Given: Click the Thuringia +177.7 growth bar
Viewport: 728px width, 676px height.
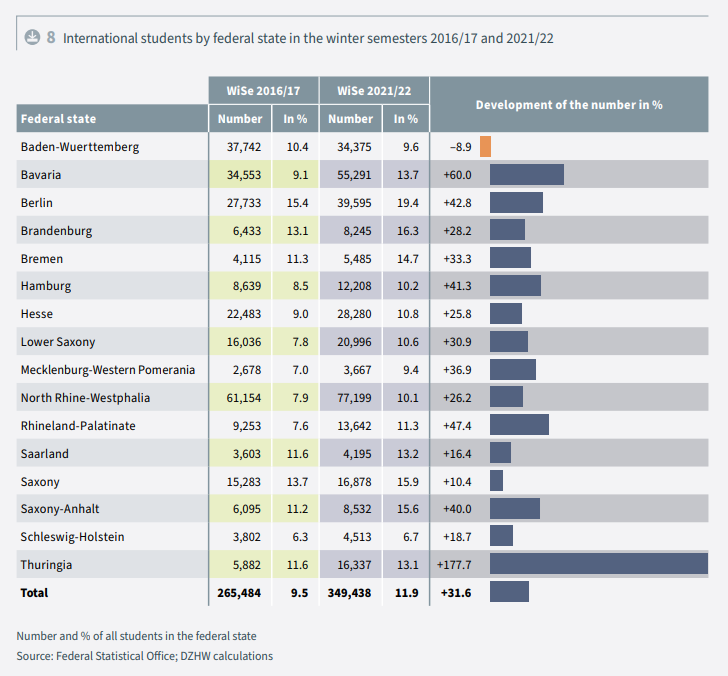Looking at the screenshot, I should (x=598, y=565).
